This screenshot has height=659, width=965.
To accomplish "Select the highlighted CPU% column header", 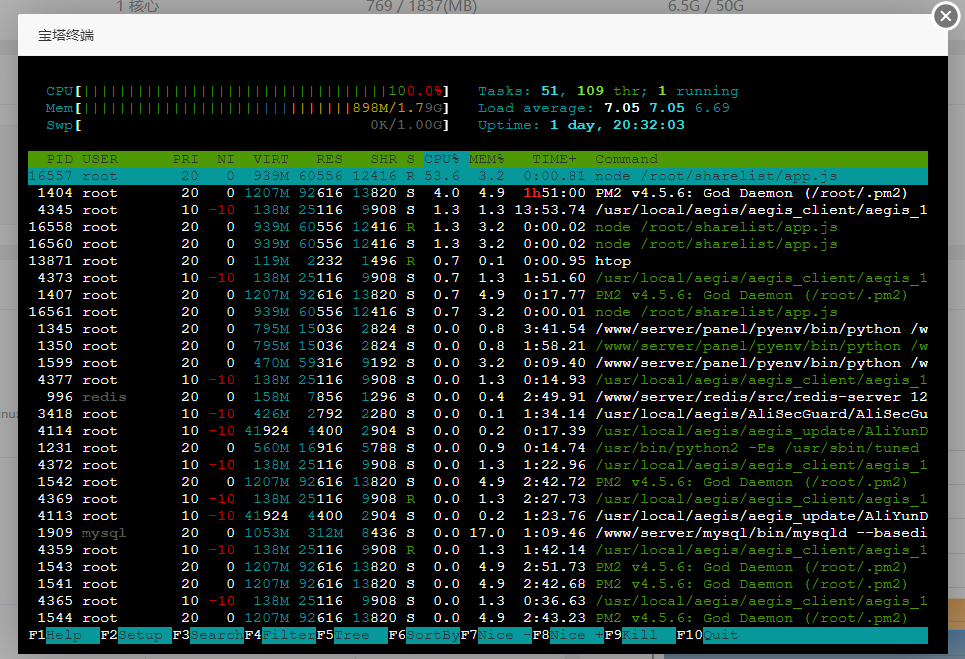I will click(446, 159).
